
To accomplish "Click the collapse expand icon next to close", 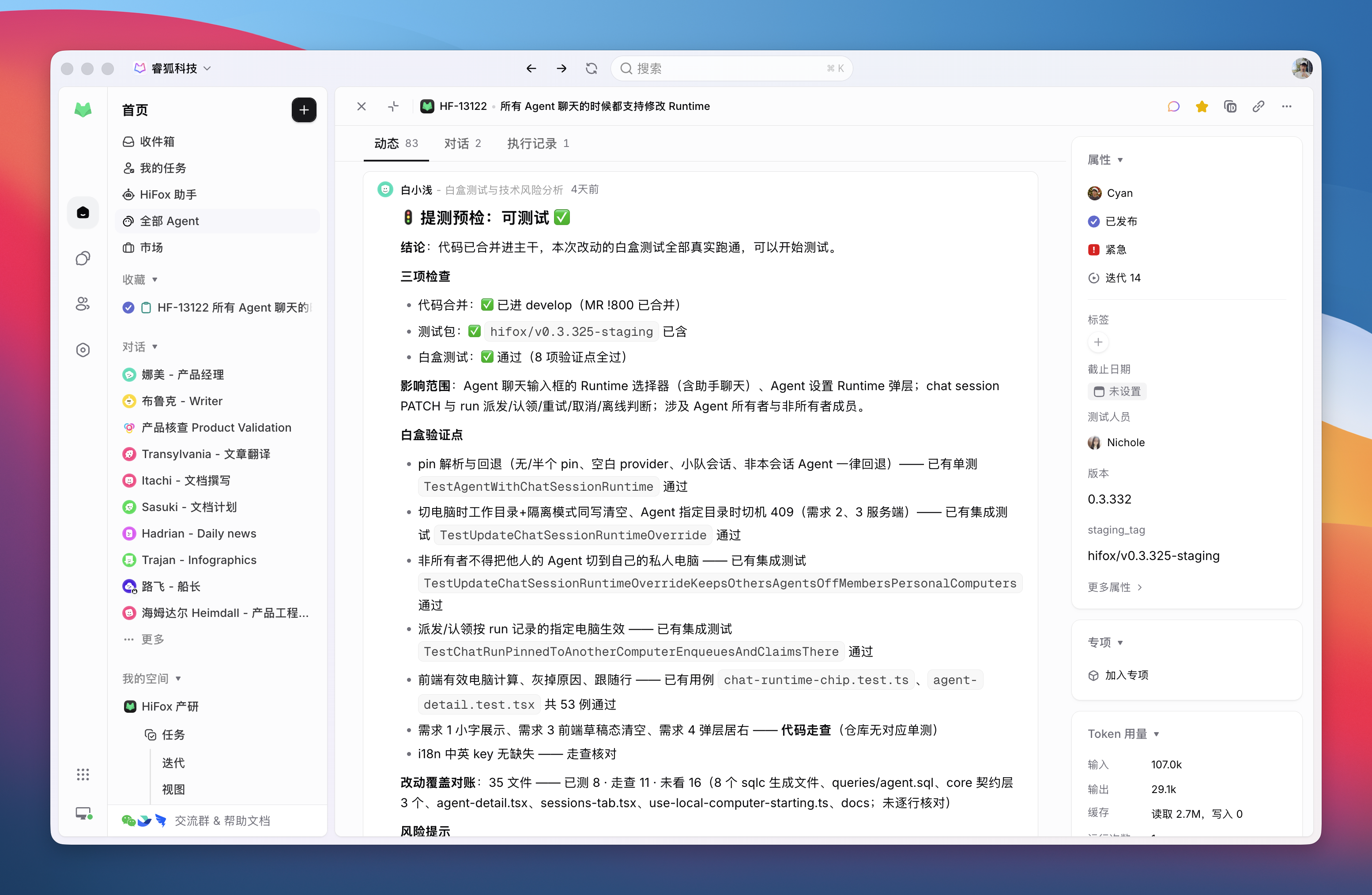I will tap(393, 107).
